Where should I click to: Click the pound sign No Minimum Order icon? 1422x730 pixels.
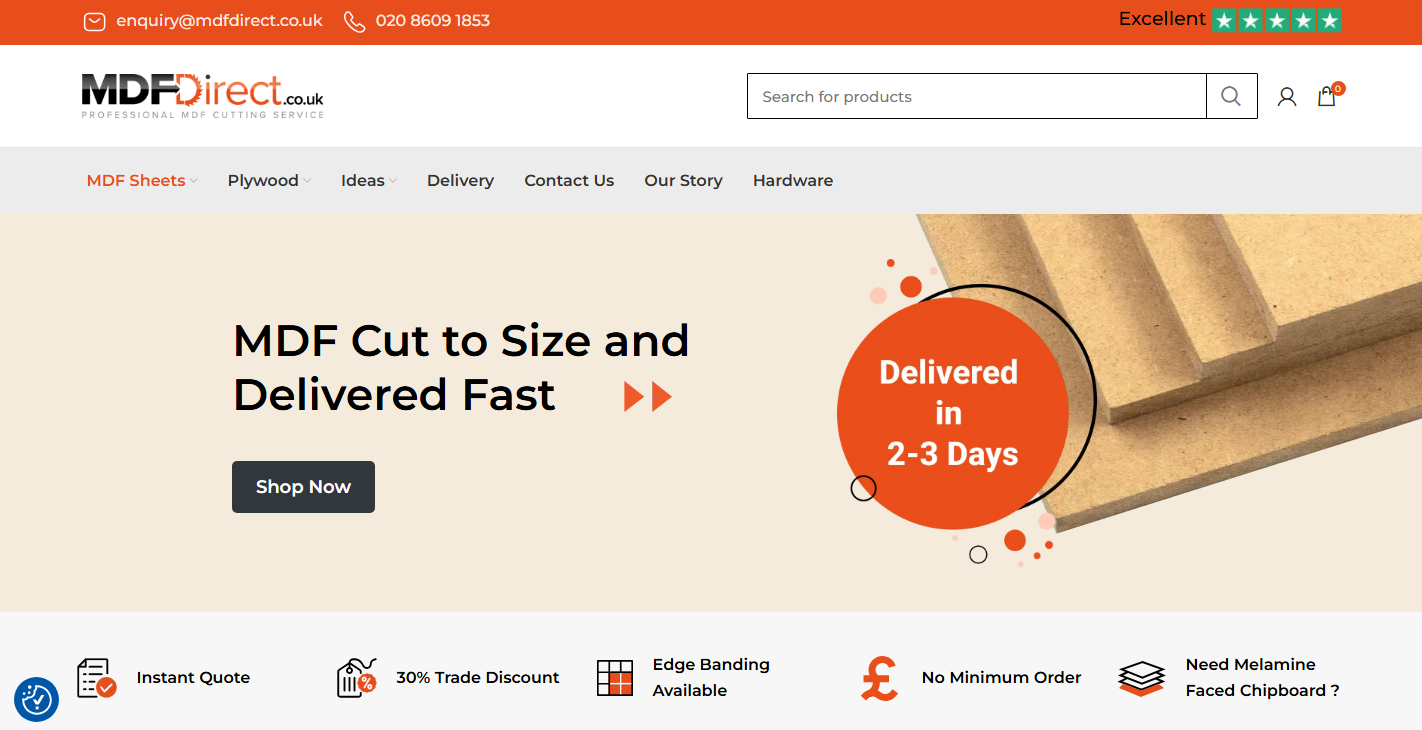tap(880, 678)
